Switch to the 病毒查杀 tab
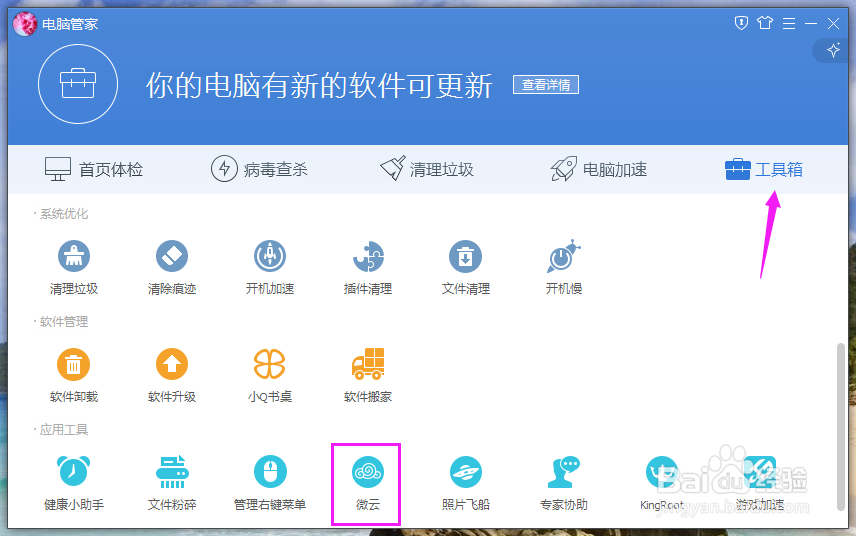Screen dimensions: 856x536 (x=259, y=169)
